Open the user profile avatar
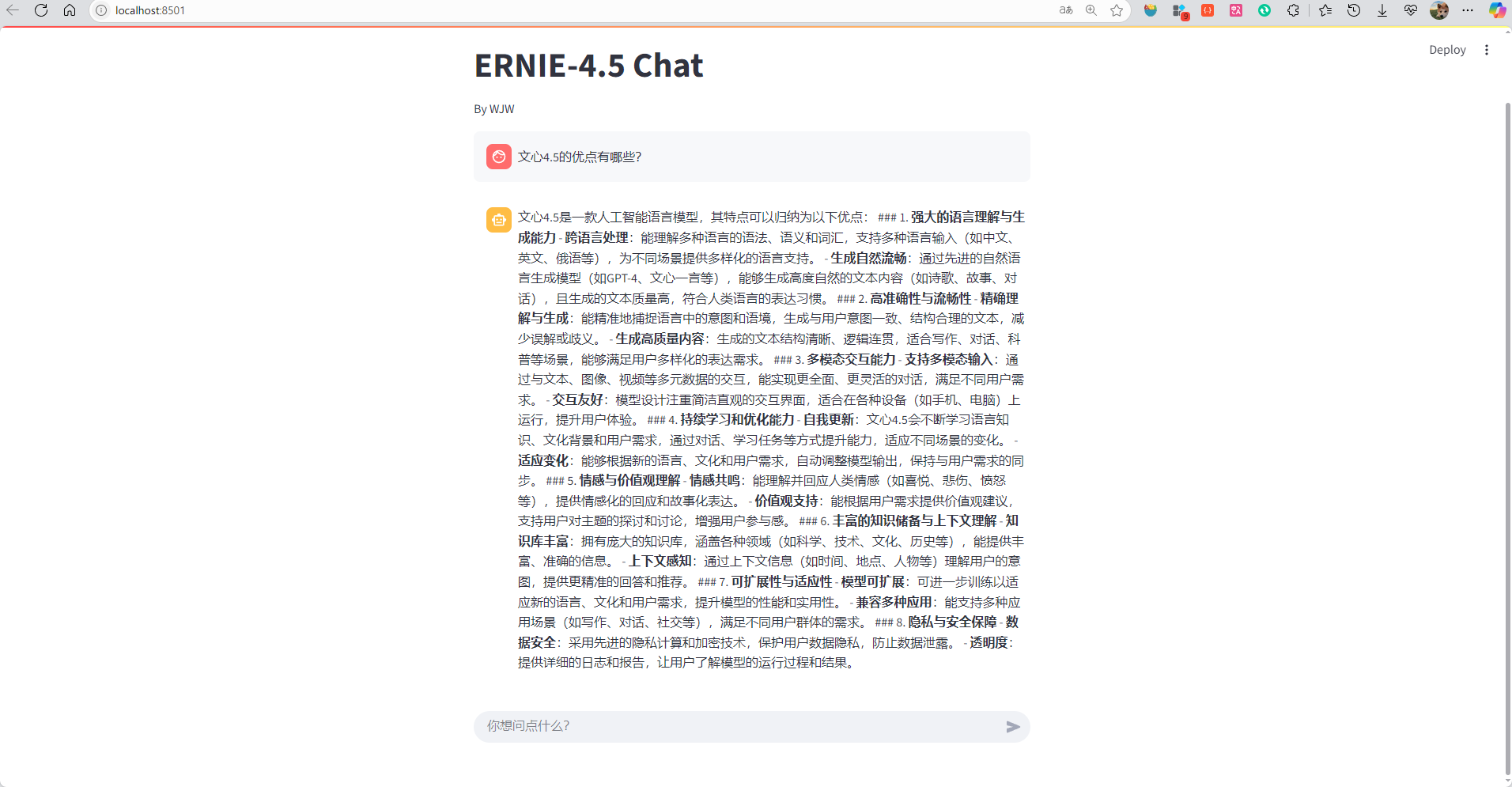 (1439, 10)
